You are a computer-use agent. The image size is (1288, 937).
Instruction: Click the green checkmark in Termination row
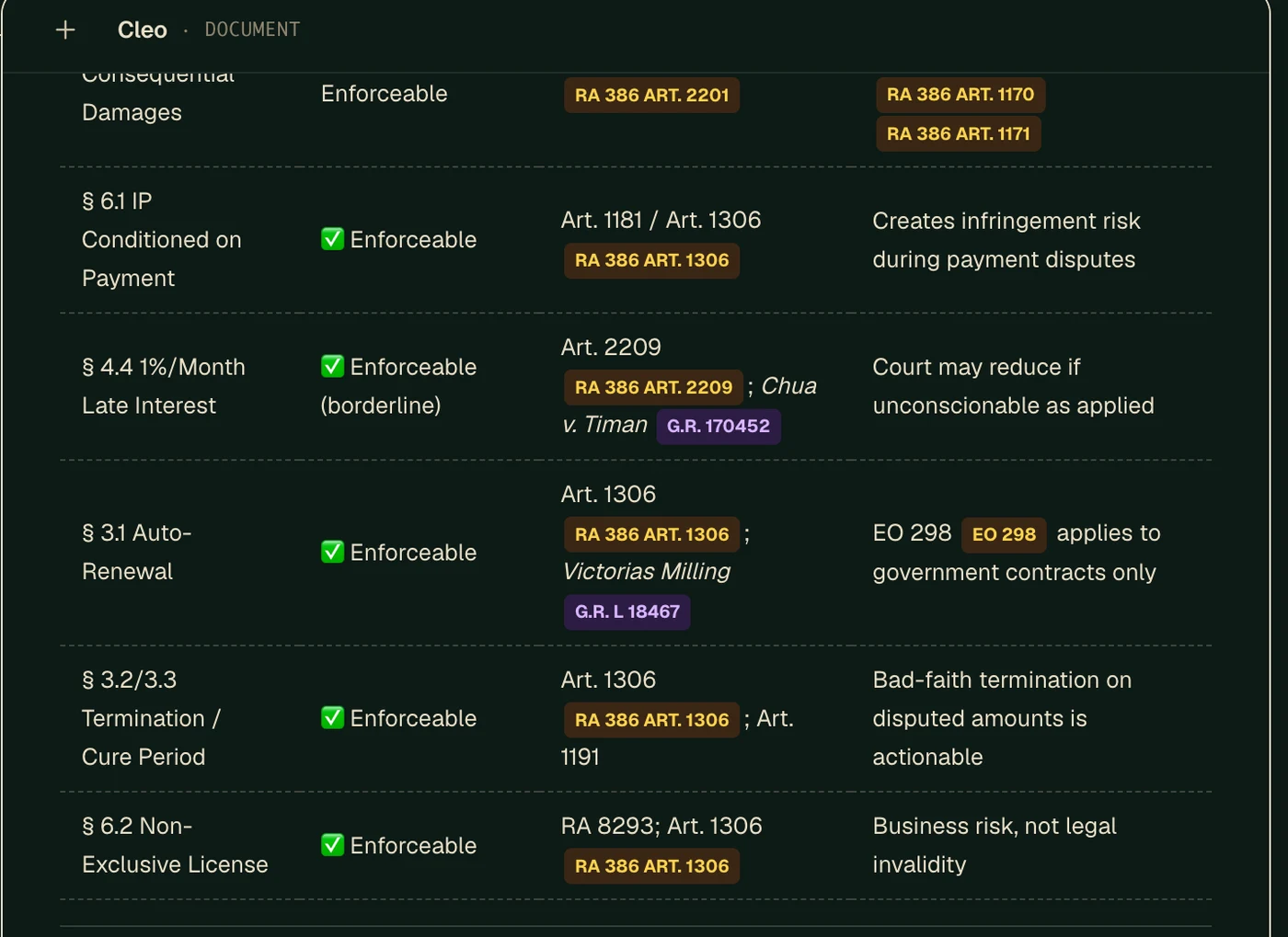(332, 717)
